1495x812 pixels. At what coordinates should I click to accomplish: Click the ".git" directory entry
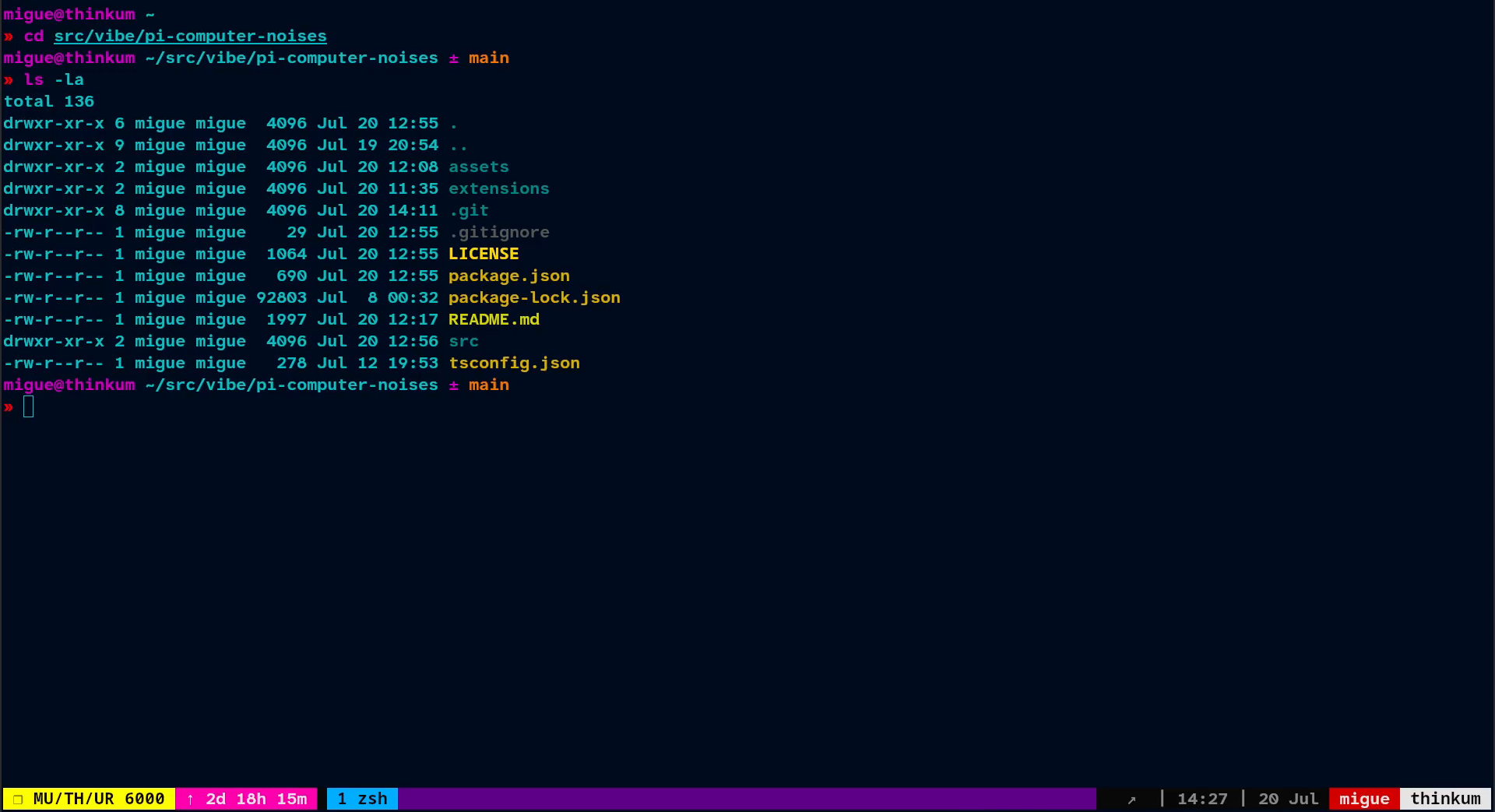coord(469,210)
